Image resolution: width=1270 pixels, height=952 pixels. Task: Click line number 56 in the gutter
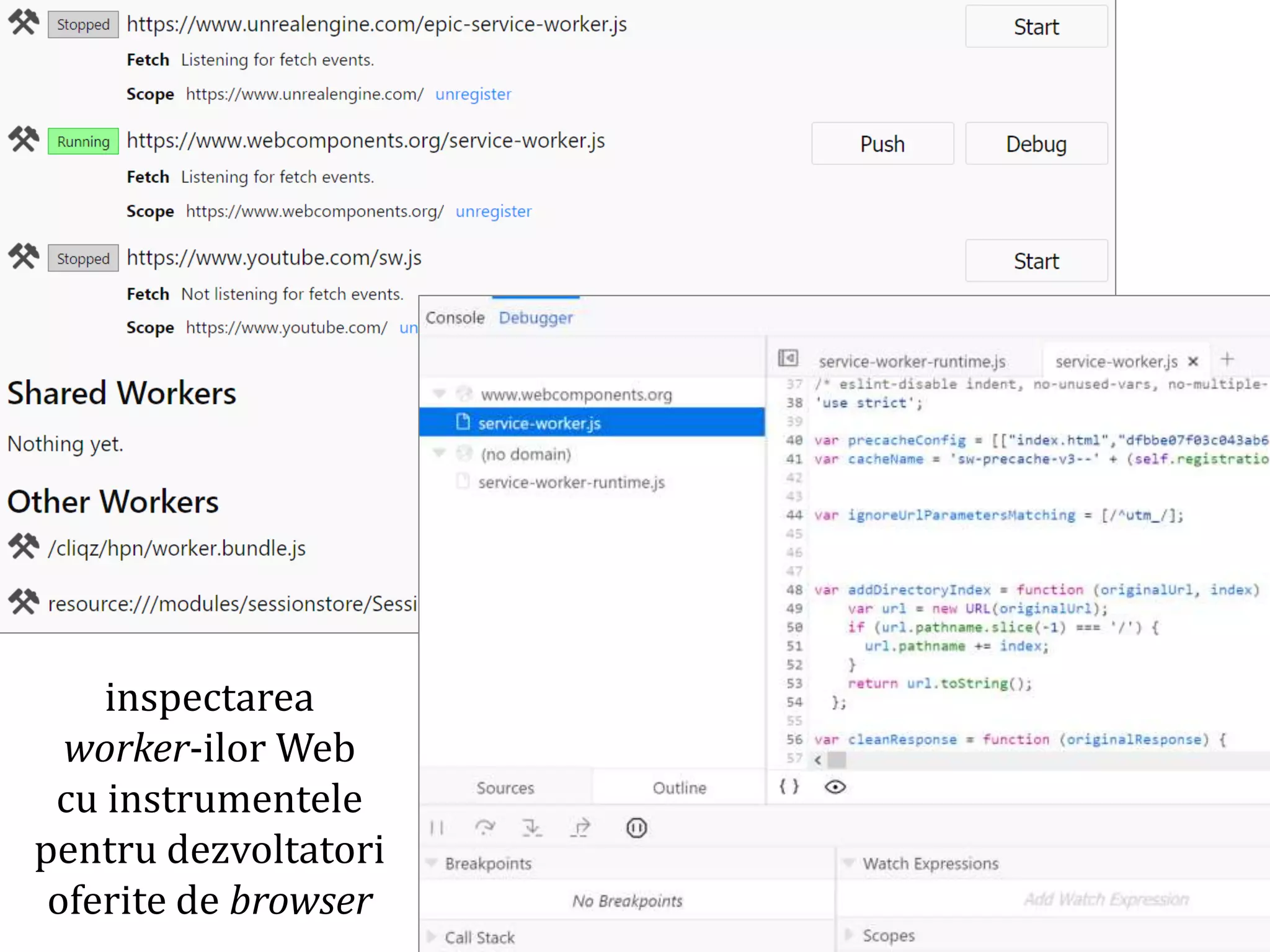coord(794,739)
